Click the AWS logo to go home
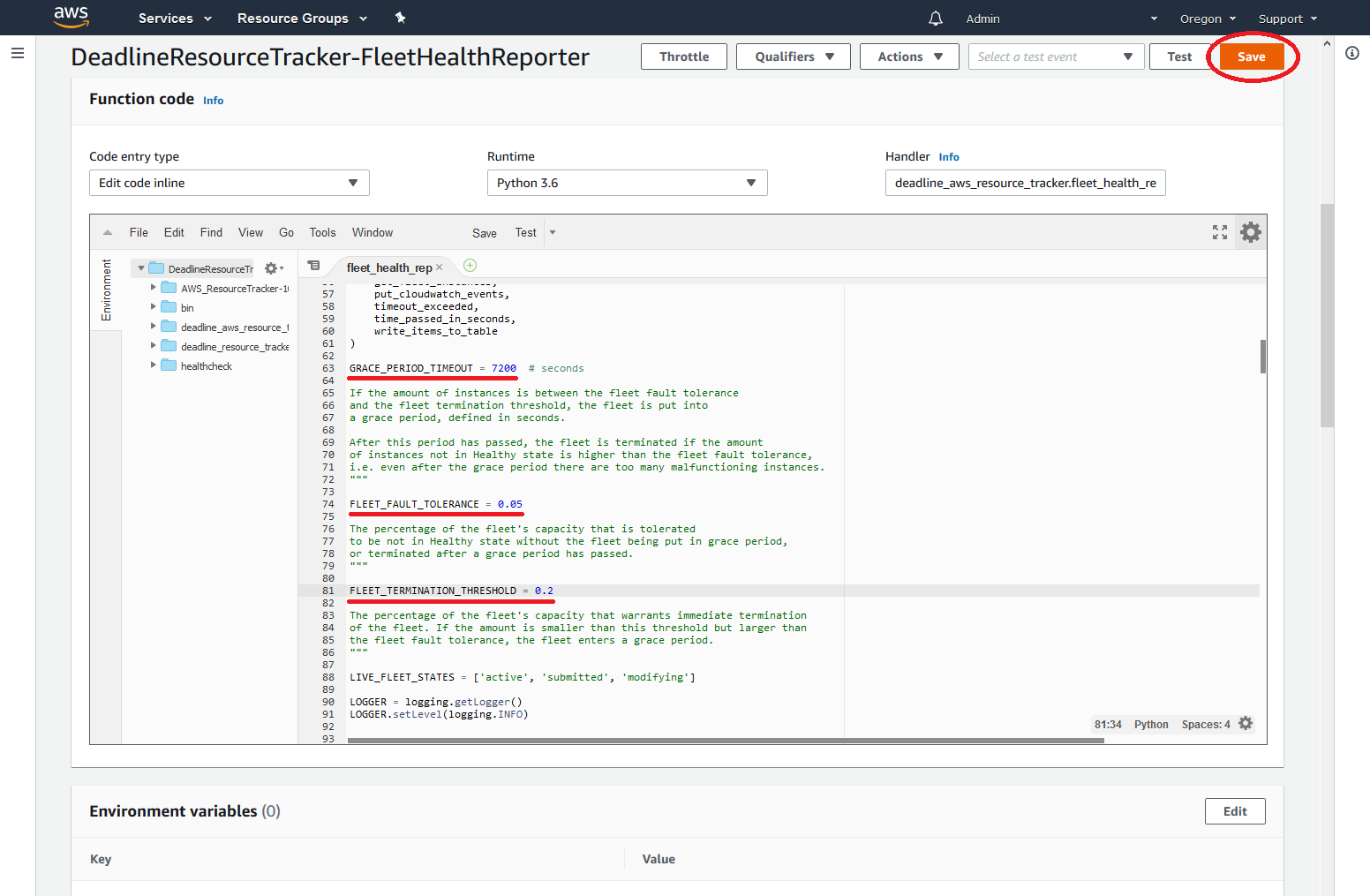The image size is (1370, 896). pyautogui.click(x=71, y=18)
